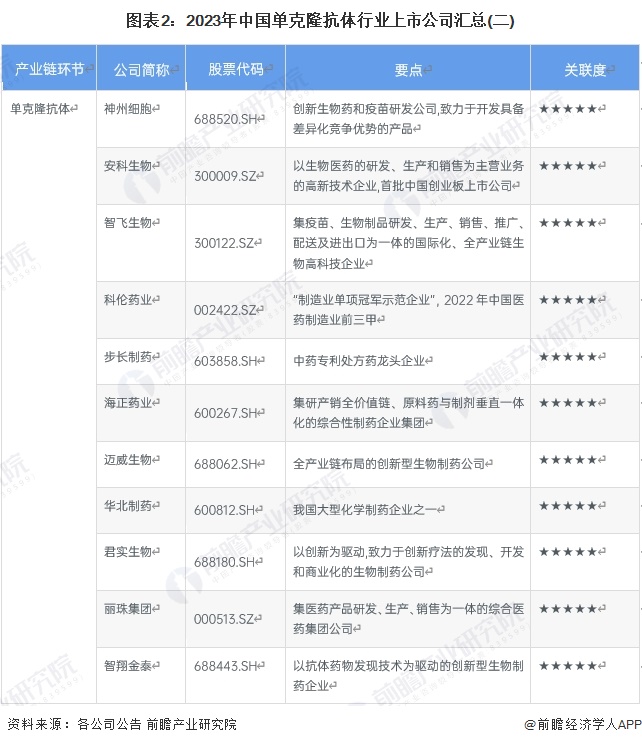The width and height of the screenshot is (642, 745).
Task: Select company name 神州细胞
Action: [x=128, y=109]
